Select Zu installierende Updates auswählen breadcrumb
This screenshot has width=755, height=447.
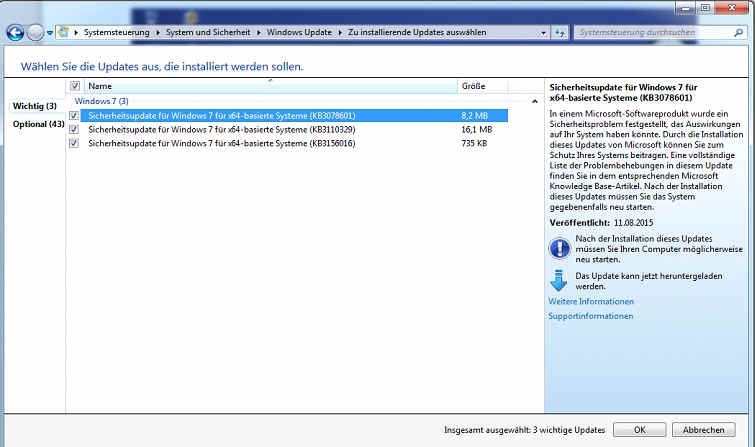click(x=417, y=32)
